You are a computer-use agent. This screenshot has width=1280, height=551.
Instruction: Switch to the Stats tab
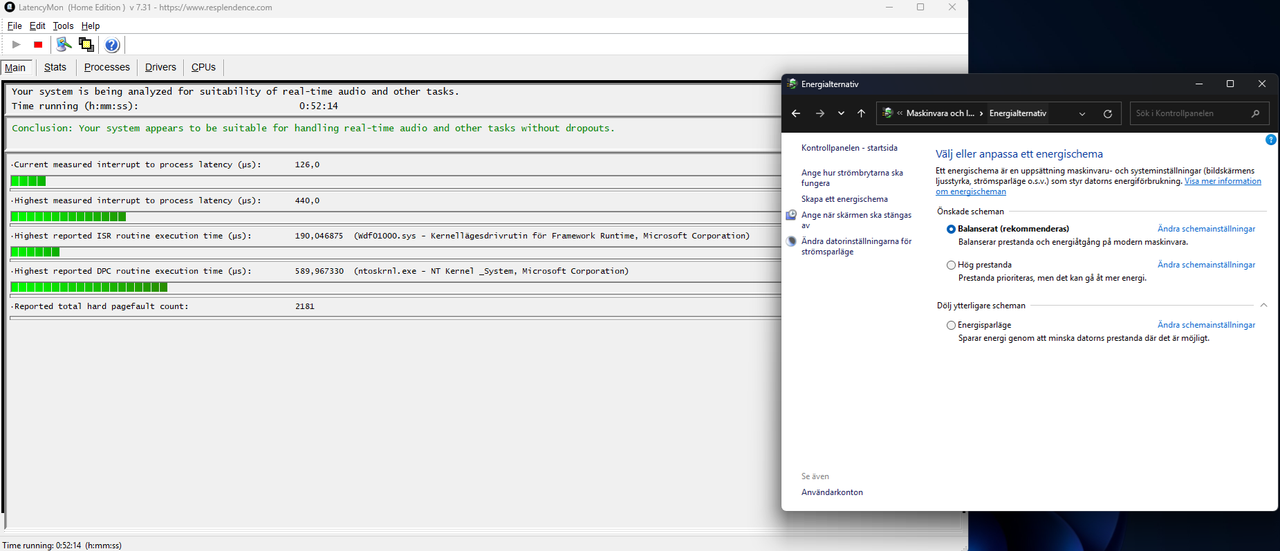(55, 67)
